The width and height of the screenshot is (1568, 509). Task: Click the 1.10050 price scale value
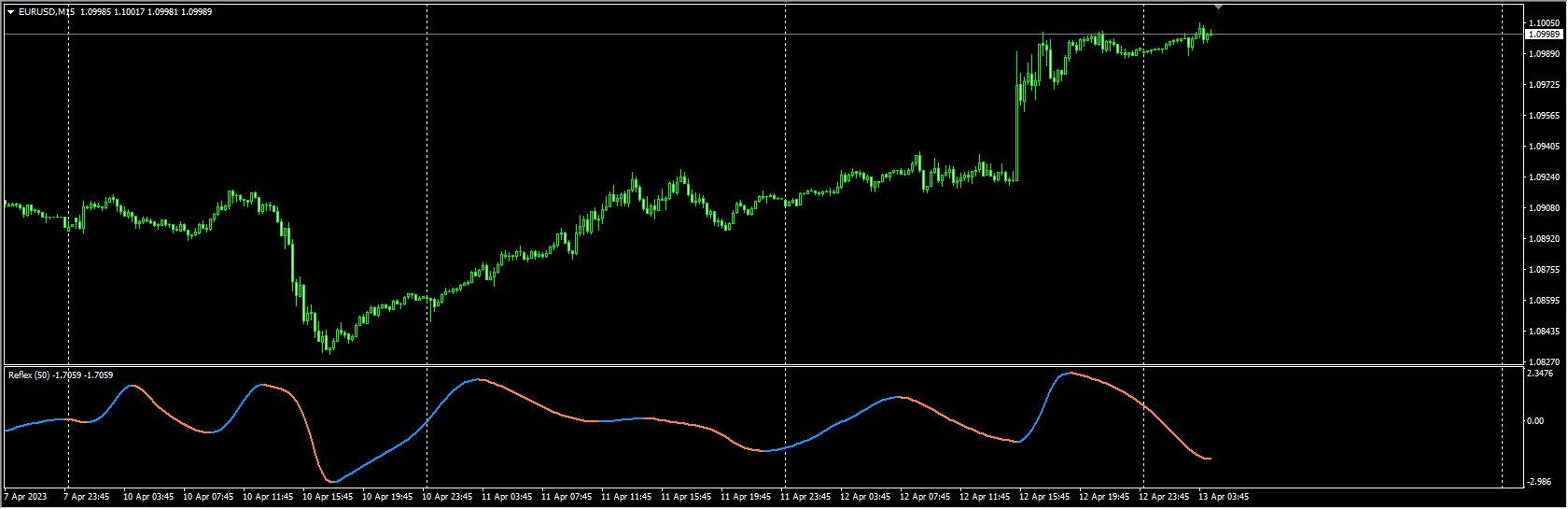1544,23
